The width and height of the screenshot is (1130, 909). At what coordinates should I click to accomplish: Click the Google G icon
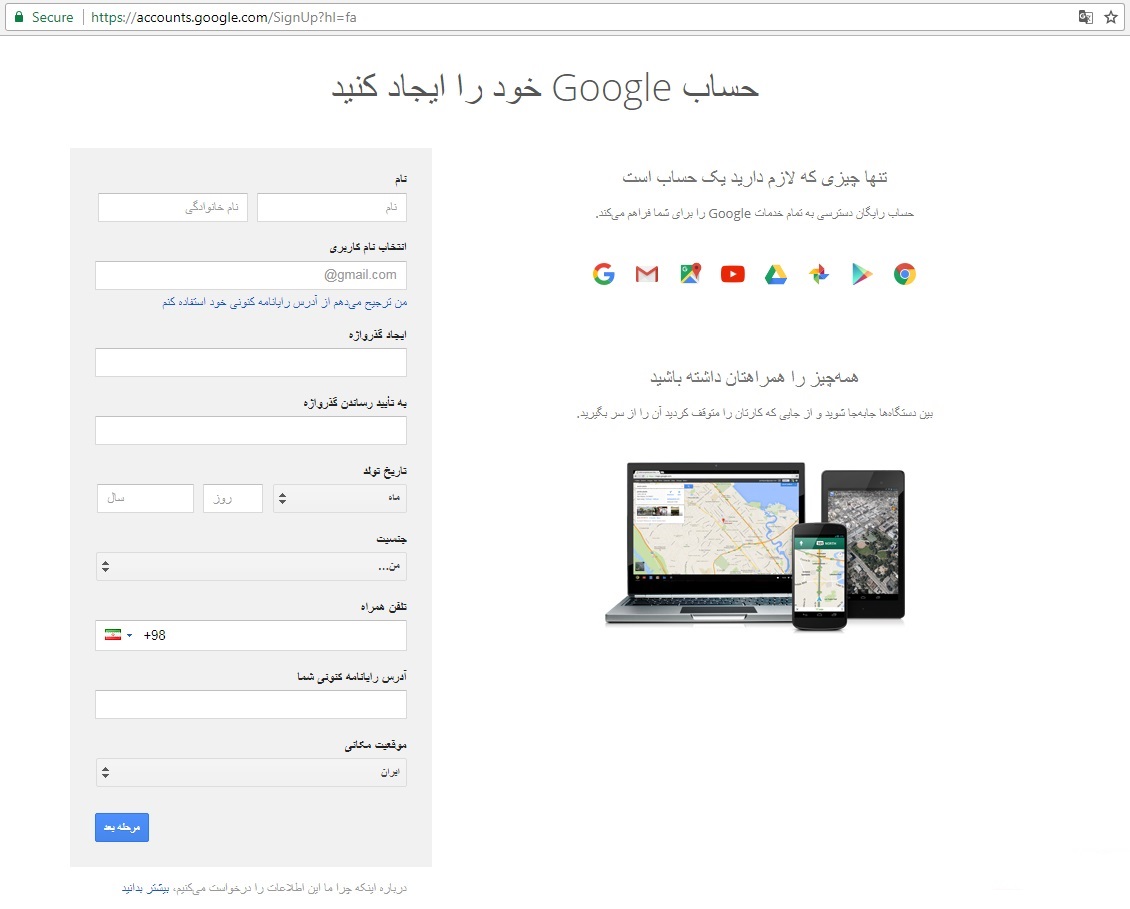coord(604,274)
